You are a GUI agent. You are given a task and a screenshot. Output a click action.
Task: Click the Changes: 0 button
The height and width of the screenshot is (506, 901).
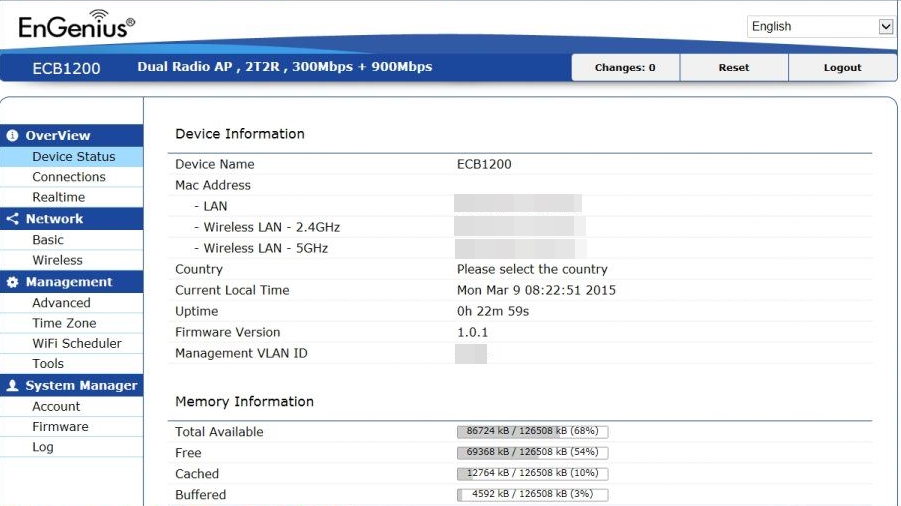pos(625,68)
